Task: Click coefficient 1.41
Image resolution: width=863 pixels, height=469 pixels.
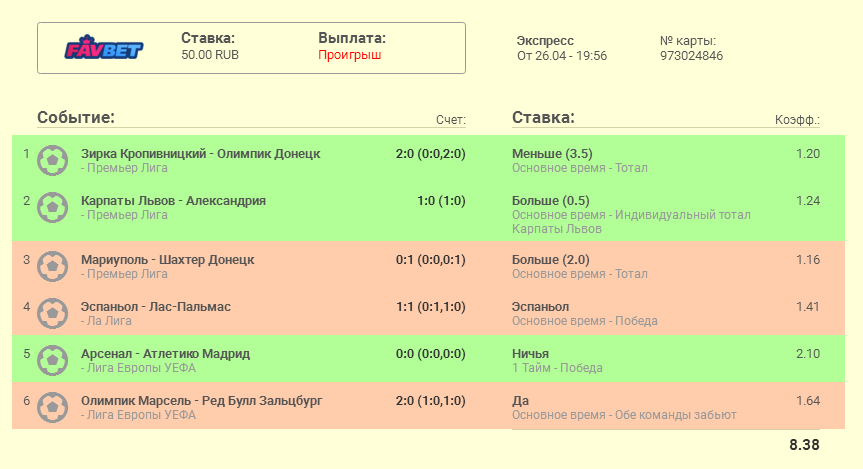Action: [808, 307]
